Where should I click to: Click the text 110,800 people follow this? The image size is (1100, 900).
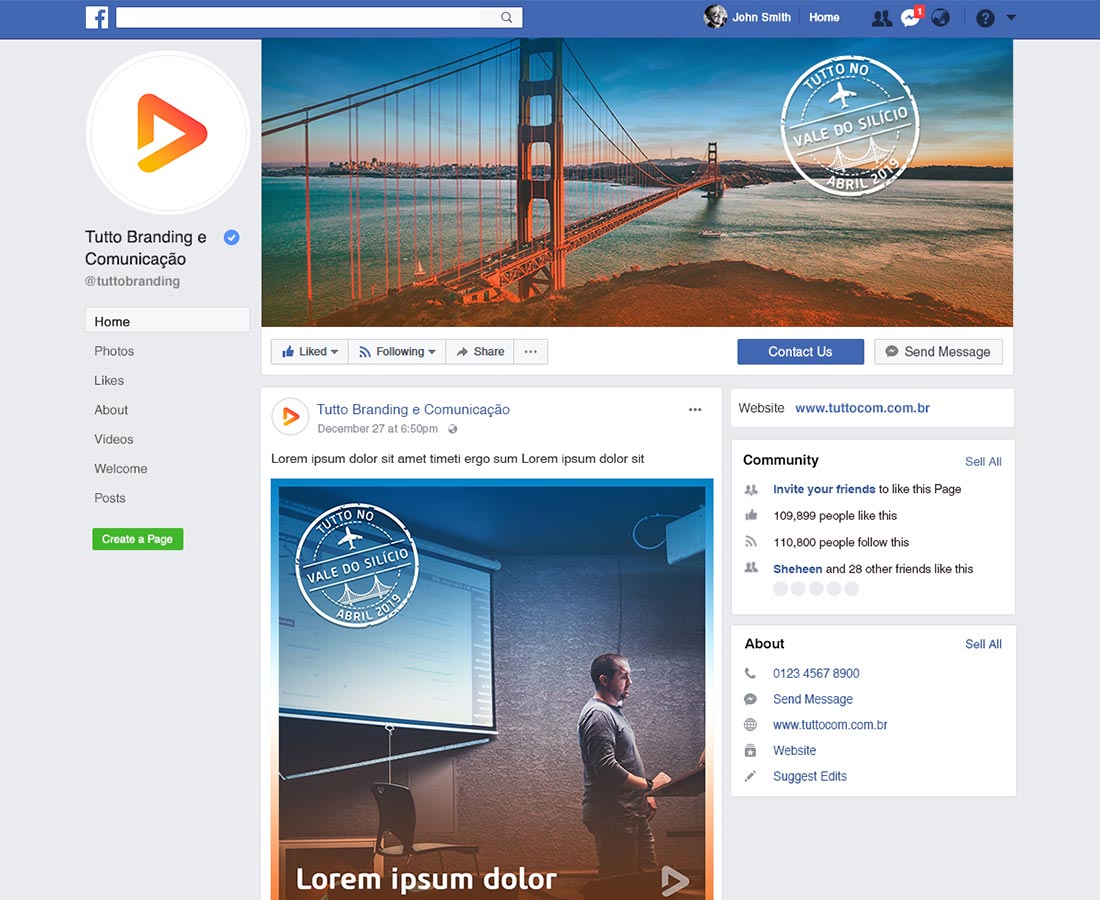841,542
